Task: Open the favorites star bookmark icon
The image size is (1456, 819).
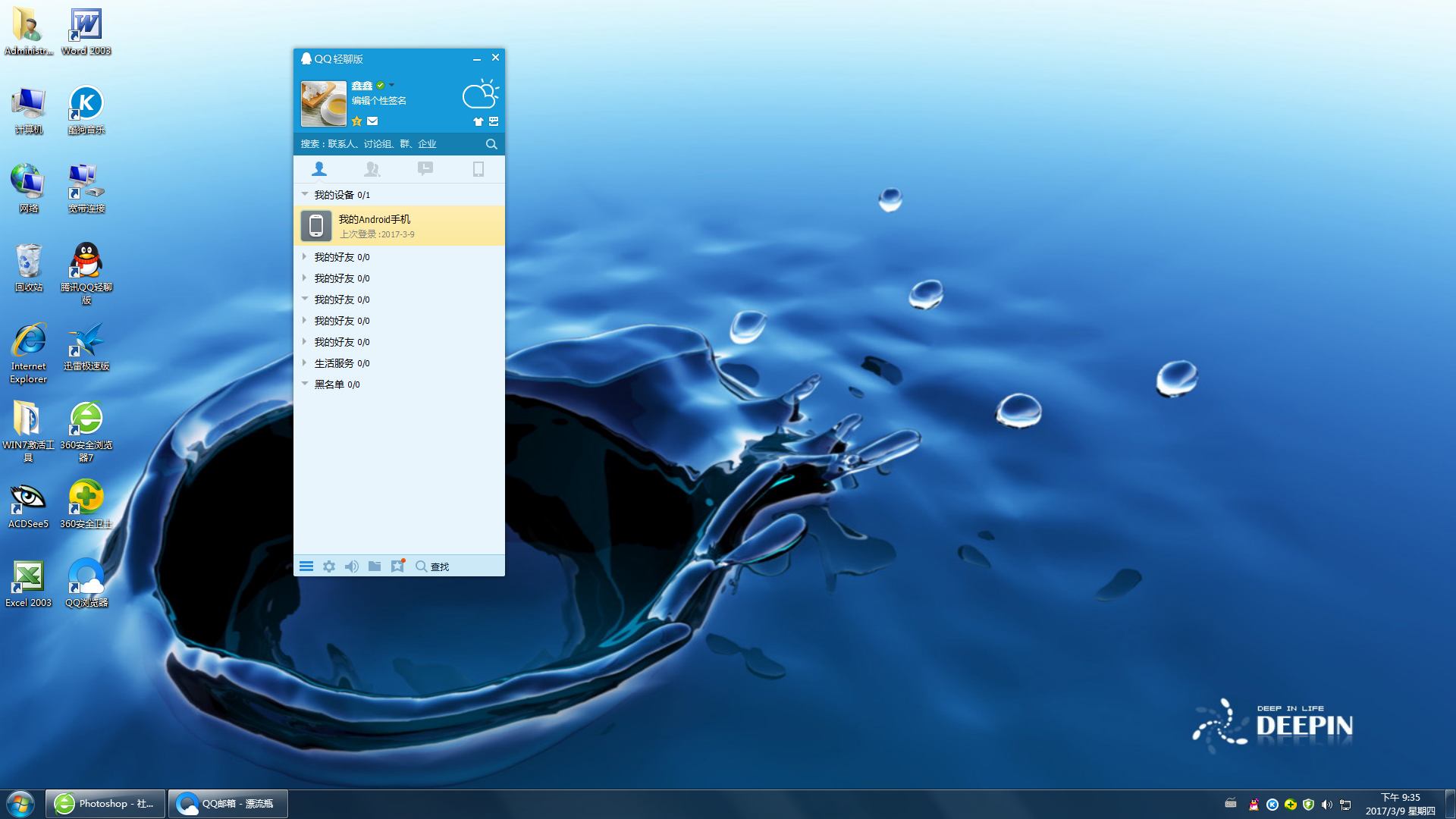Action: (397, 566)
